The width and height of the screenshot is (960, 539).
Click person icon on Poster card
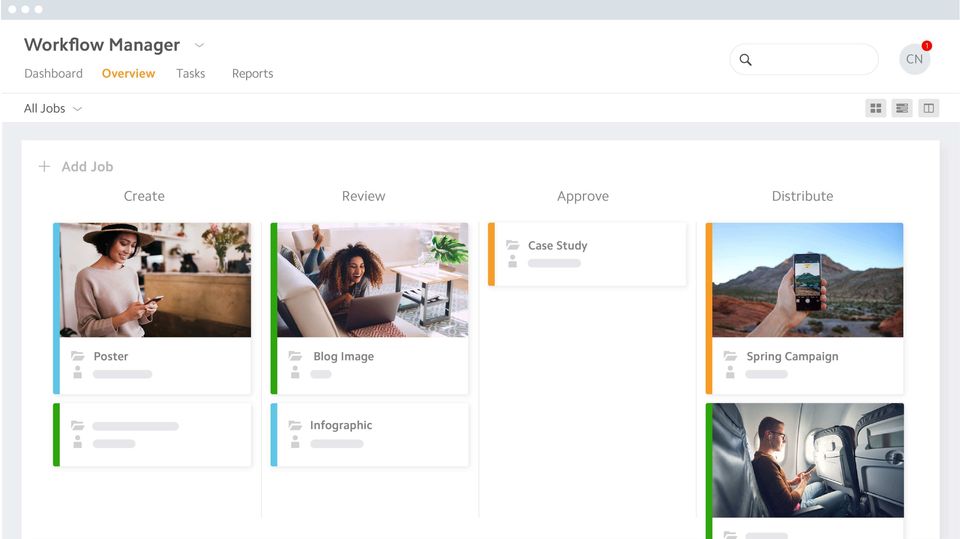78,372
